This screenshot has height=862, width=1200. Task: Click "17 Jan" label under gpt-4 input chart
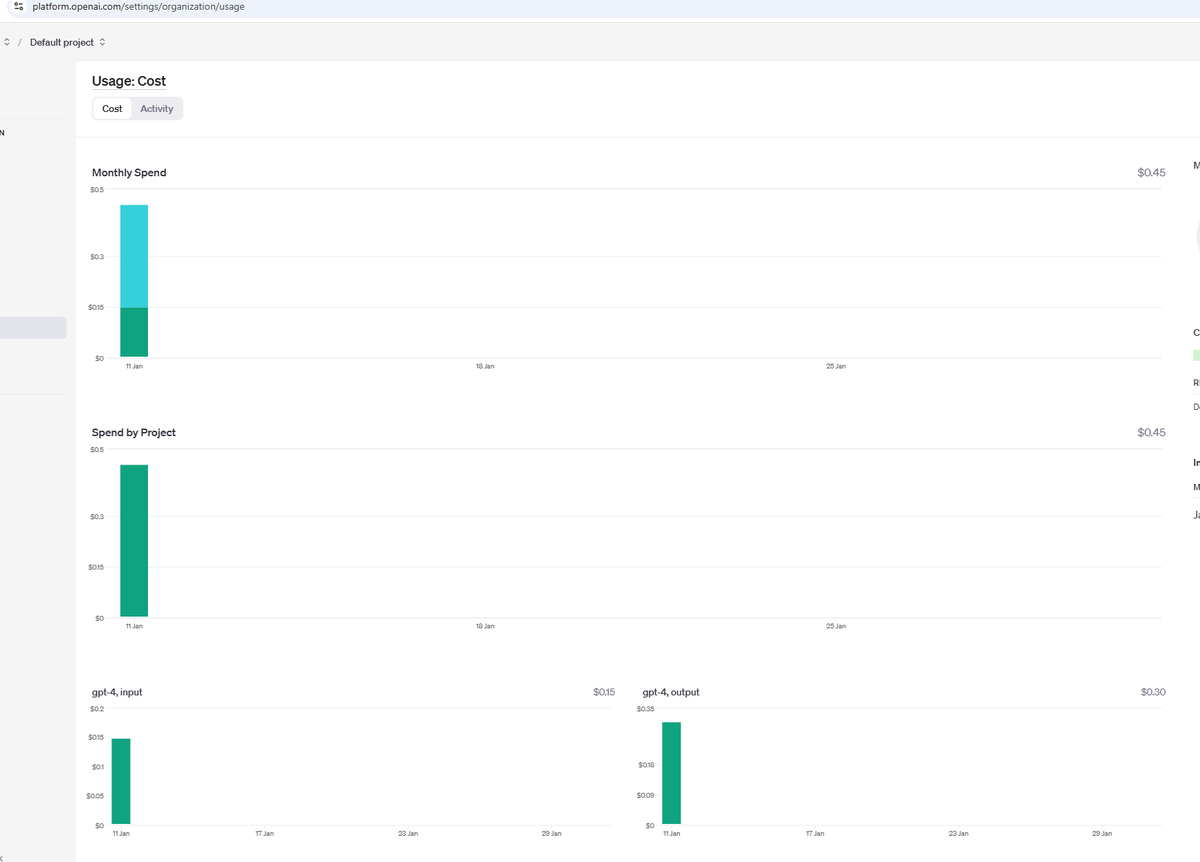264,834
